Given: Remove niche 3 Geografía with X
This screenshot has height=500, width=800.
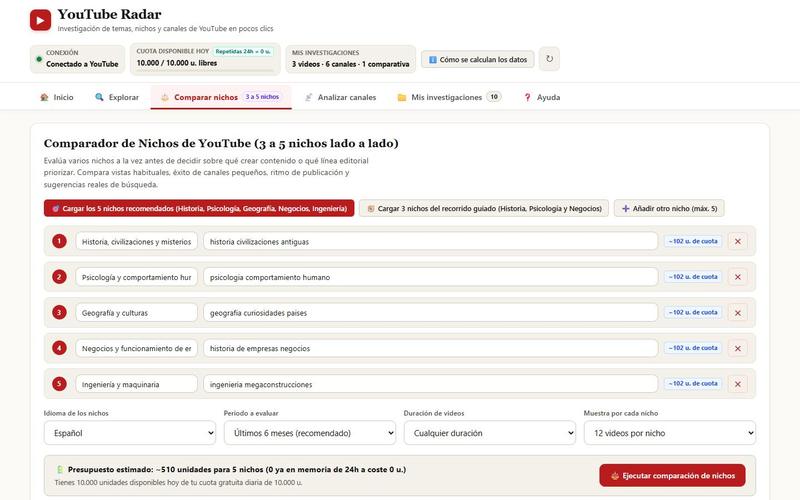Looking at the screenshot, I should (738, 313).
